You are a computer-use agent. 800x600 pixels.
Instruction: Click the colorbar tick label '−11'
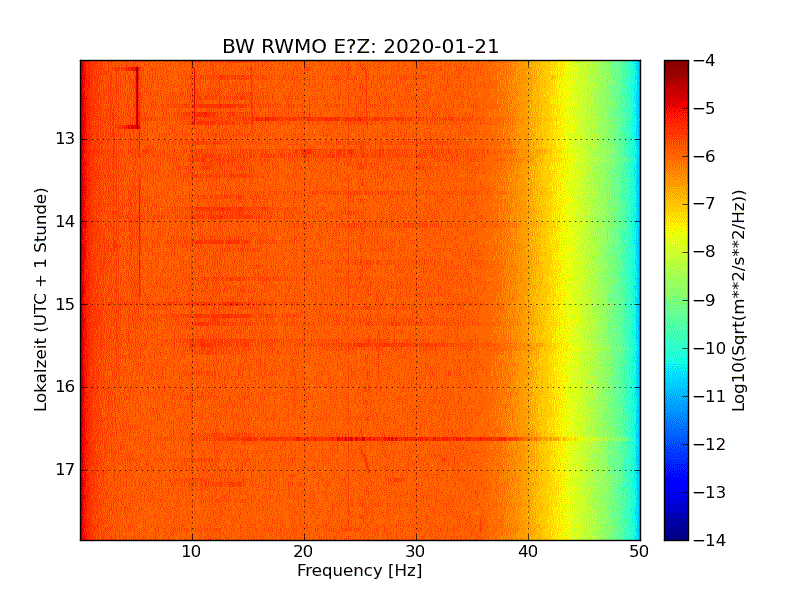(710, 396)
